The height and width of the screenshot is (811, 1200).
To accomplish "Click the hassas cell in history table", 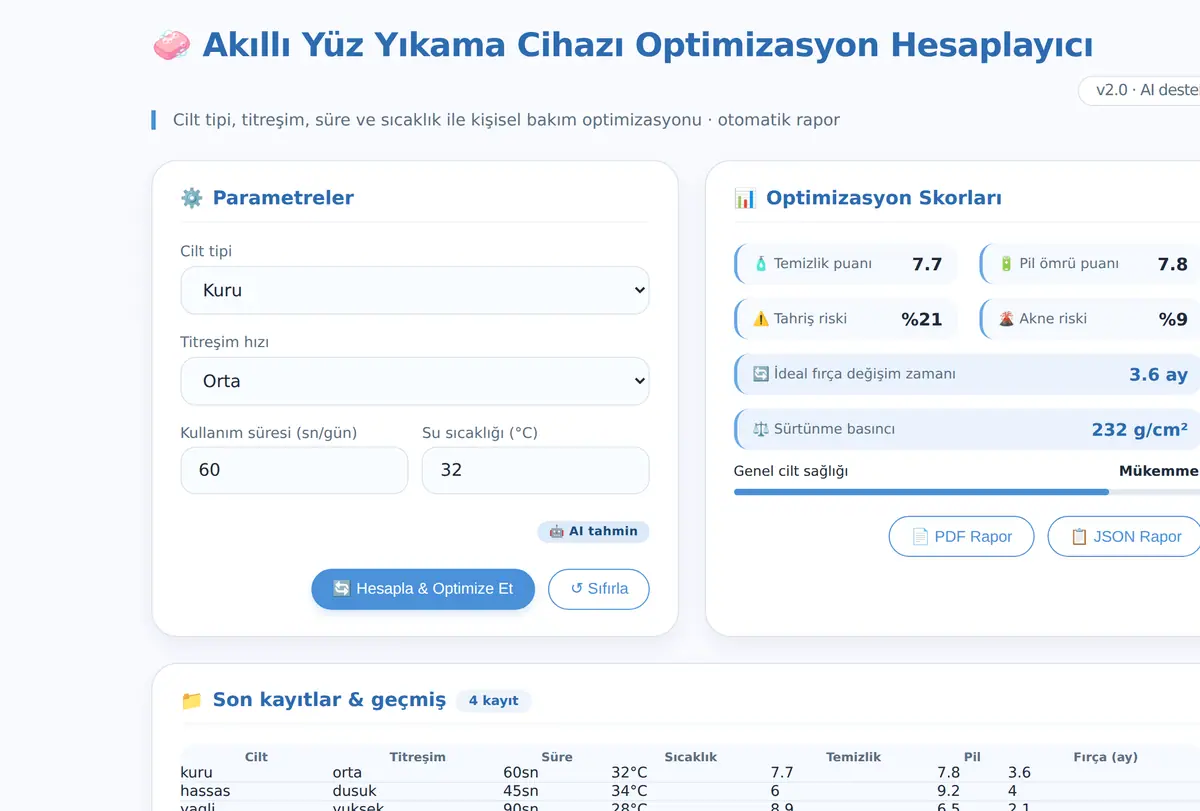I will point(205,791).
